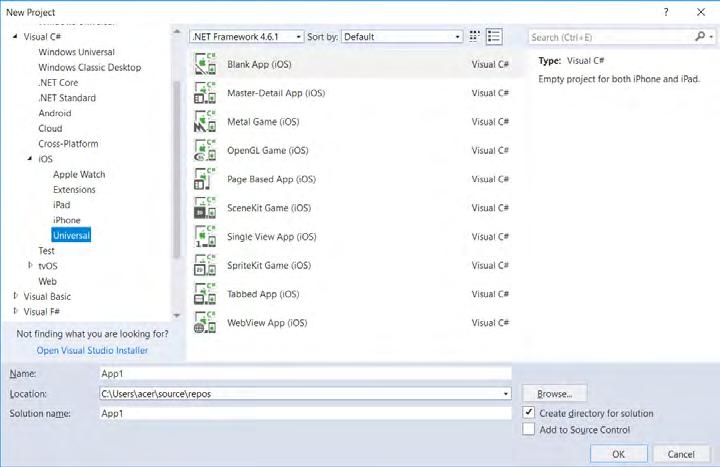Select Universal under iOS

[71, 235]
